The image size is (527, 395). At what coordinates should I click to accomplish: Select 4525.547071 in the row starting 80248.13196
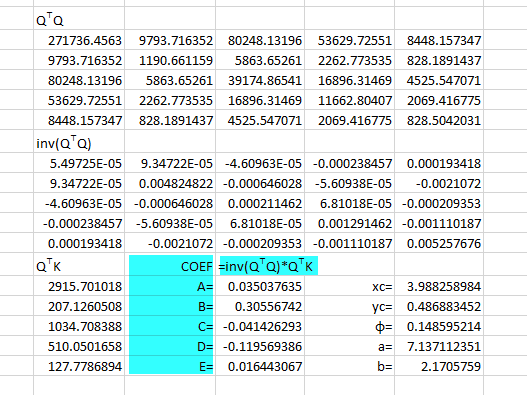439,80
